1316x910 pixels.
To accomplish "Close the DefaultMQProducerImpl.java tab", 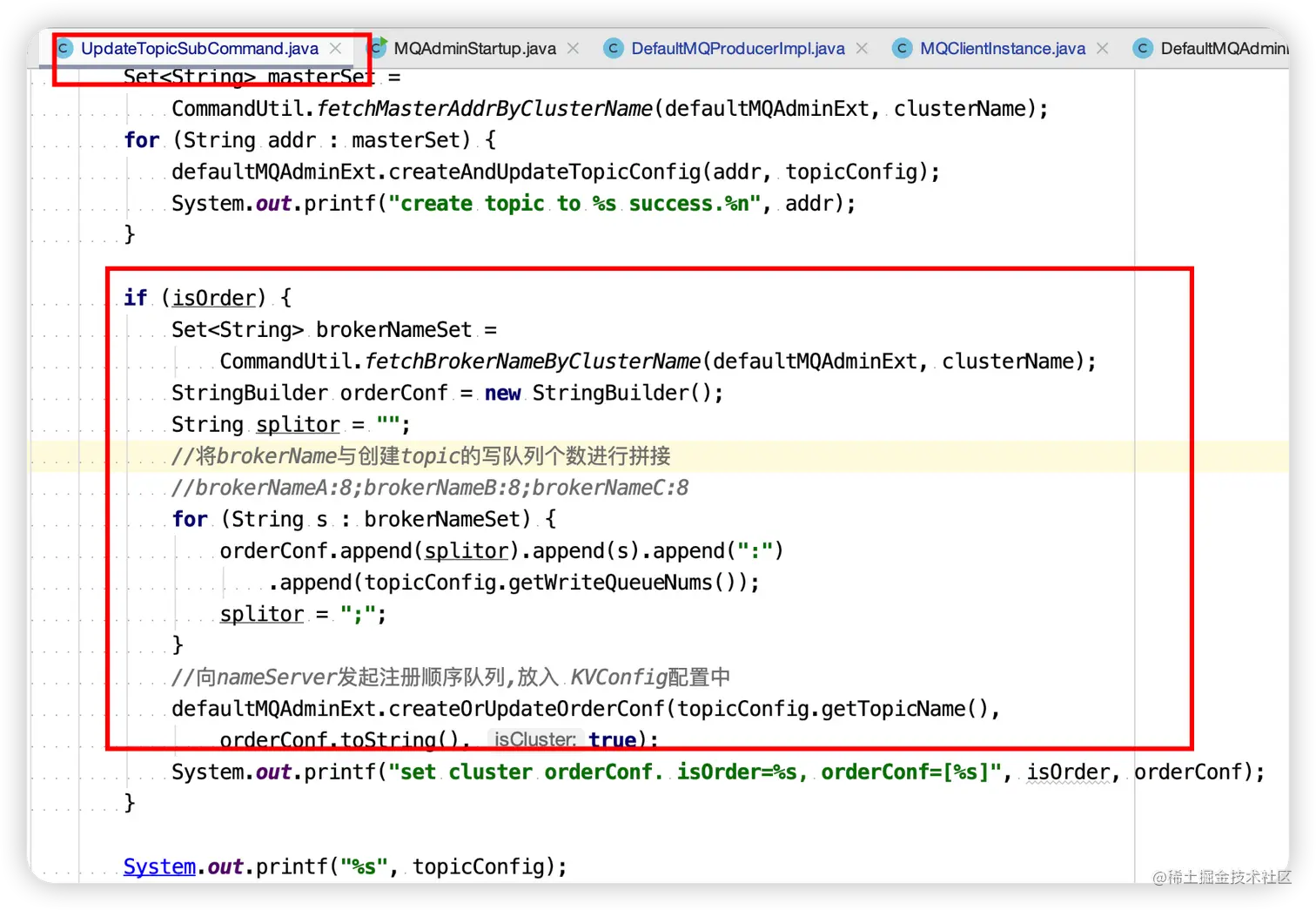I will [863, 49].
